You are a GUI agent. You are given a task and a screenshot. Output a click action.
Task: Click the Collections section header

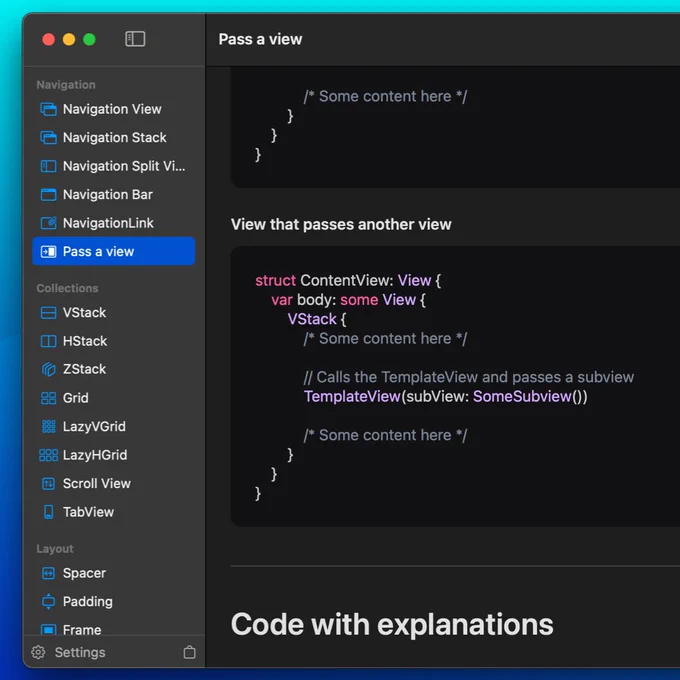click(x=67, y=288)
